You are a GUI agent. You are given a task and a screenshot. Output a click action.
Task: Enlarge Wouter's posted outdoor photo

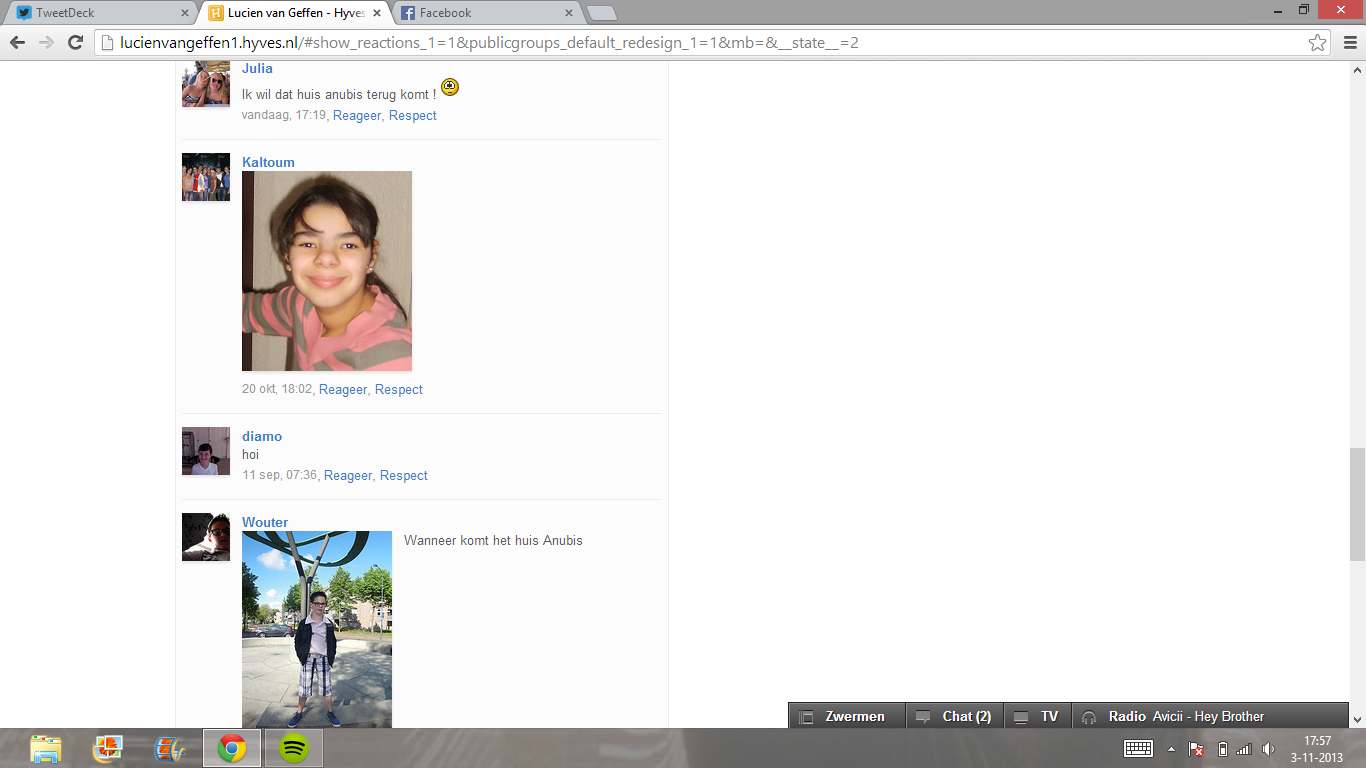coord(317,629)
